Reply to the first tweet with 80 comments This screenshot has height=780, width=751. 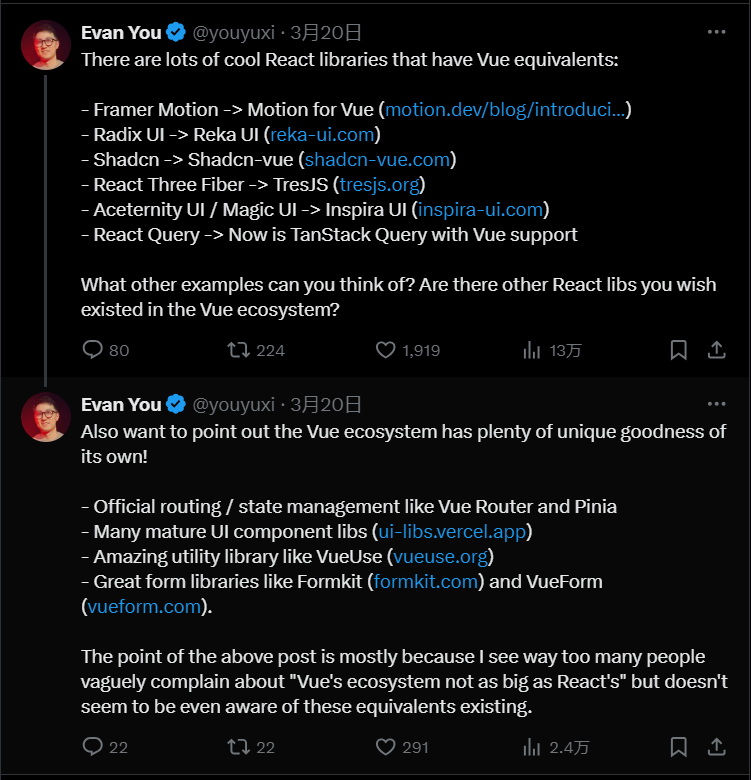pos(105,350)
